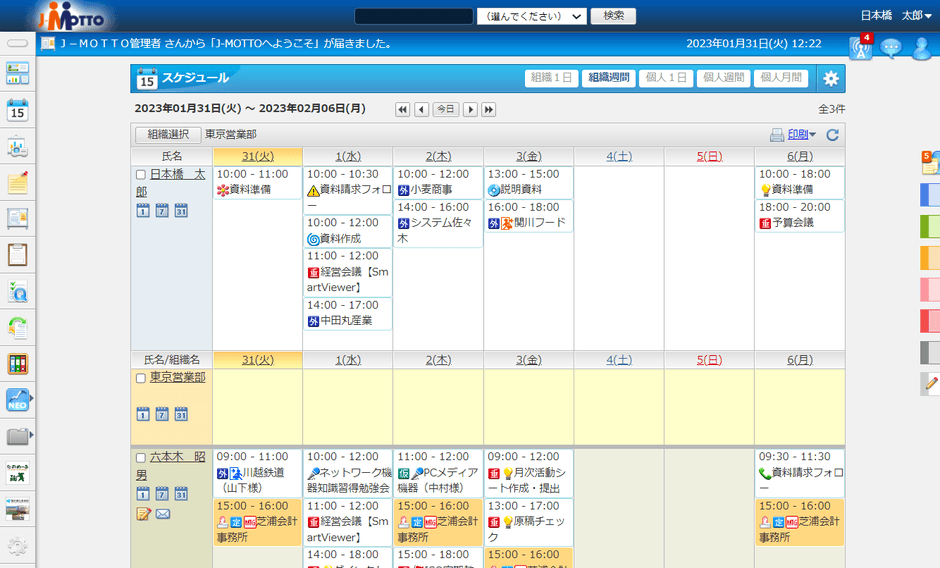The height and width of the screenshot is (568, 940).
Task: Open the NEO chart icon in sidebar
Action: [18, 400]
